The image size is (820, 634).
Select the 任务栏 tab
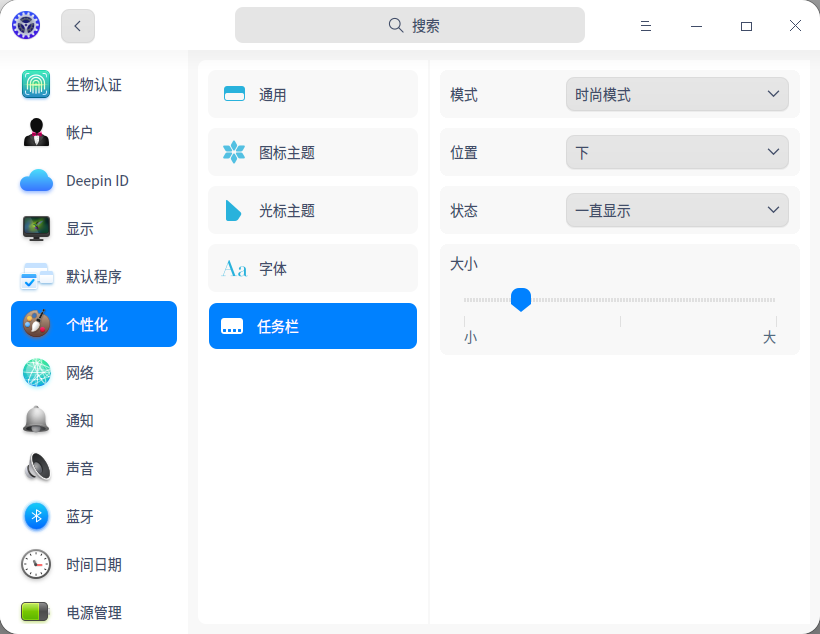tap(313, 326)
